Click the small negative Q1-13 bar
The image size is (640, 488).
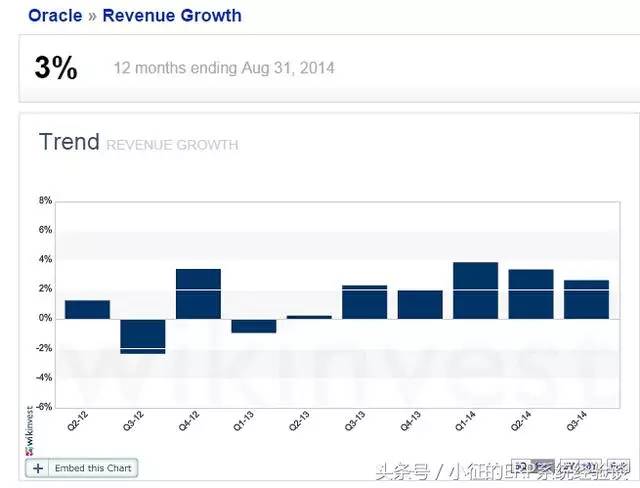pos(253,325)
